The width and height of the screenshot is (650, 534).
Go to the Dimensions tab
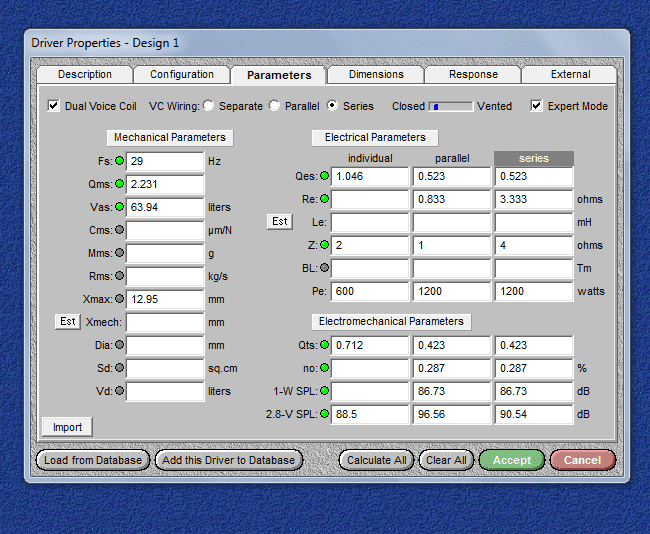click(376, 75)
